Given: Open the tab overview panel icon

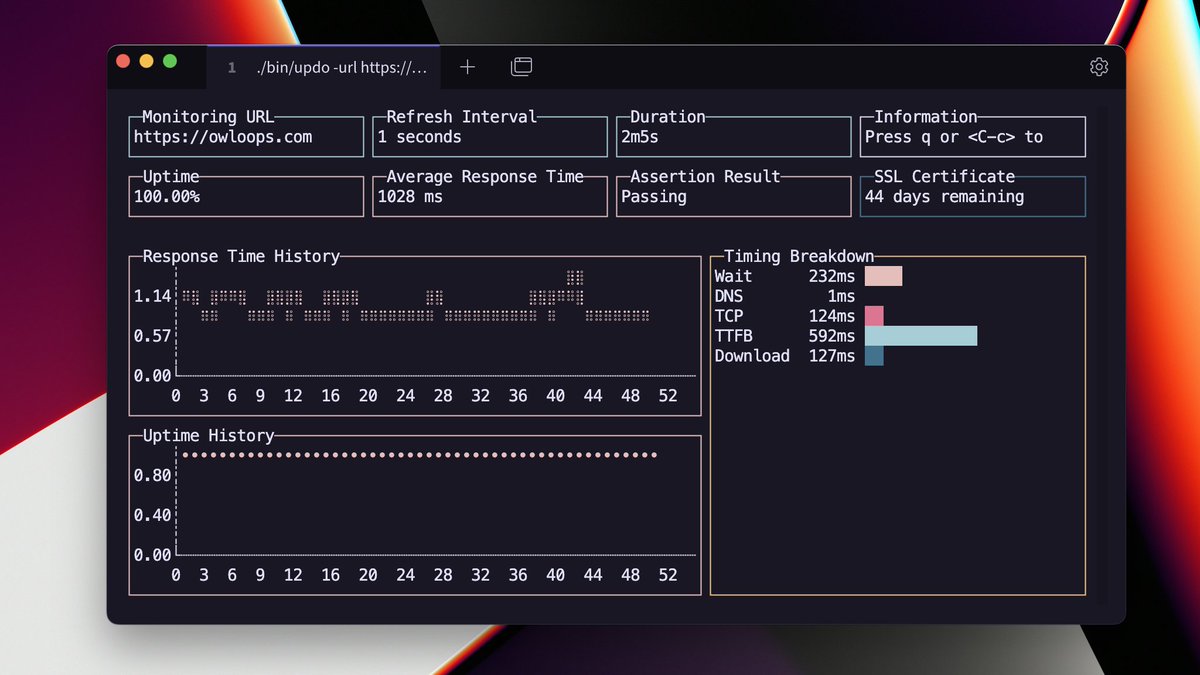Looking at the screenshot, I should click(x=521, y=66).
